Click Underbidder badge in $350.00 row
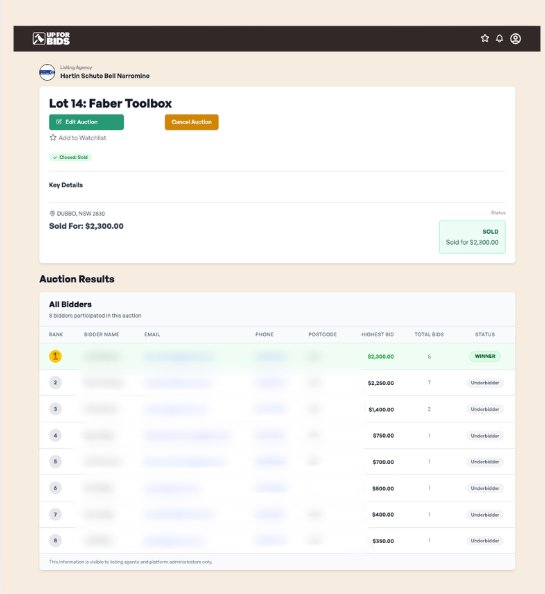Screen dimensions: 545x594 pos(485,541)
